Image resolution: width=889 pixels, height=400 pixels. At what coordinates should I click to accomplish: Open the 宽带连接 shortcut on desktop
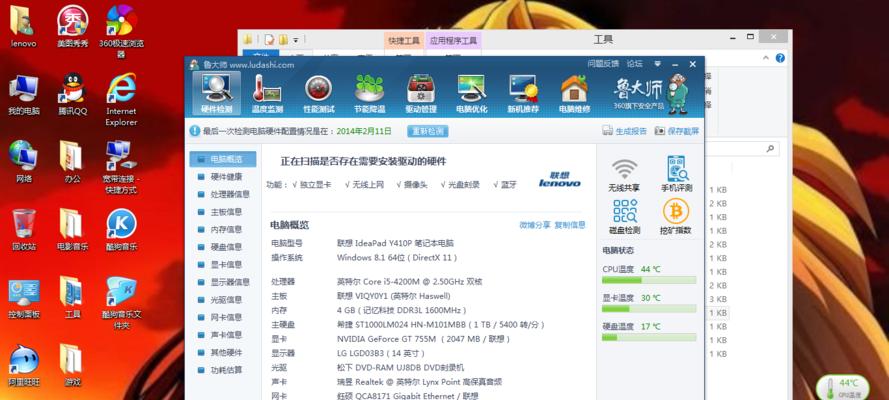click(x=121, y=167)
